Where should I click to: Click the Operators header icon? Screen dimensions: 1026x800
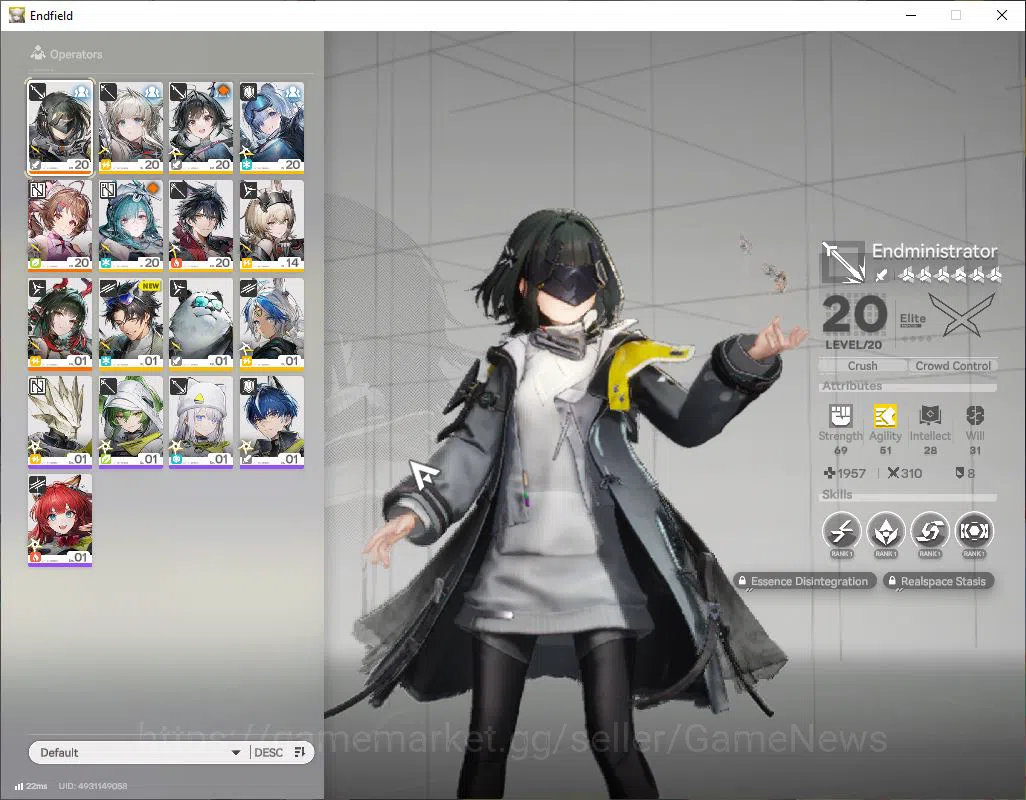(38, 53)
